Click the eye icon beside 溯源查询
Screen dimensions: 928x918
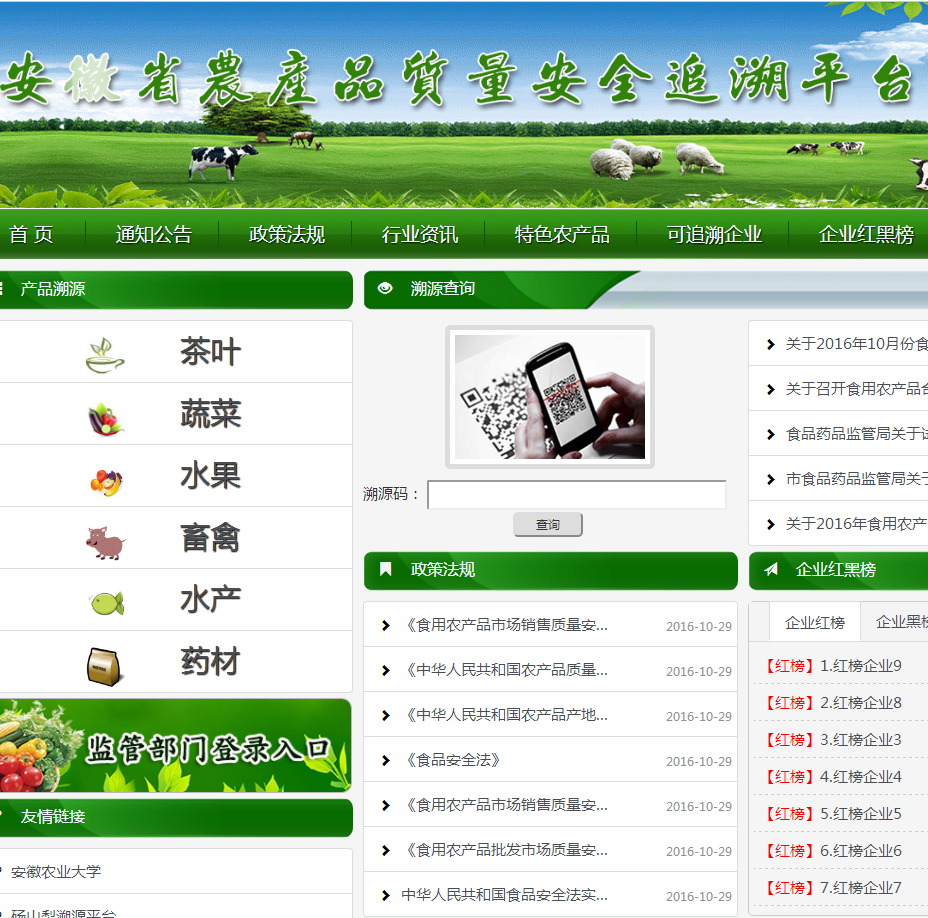point(386,289)
